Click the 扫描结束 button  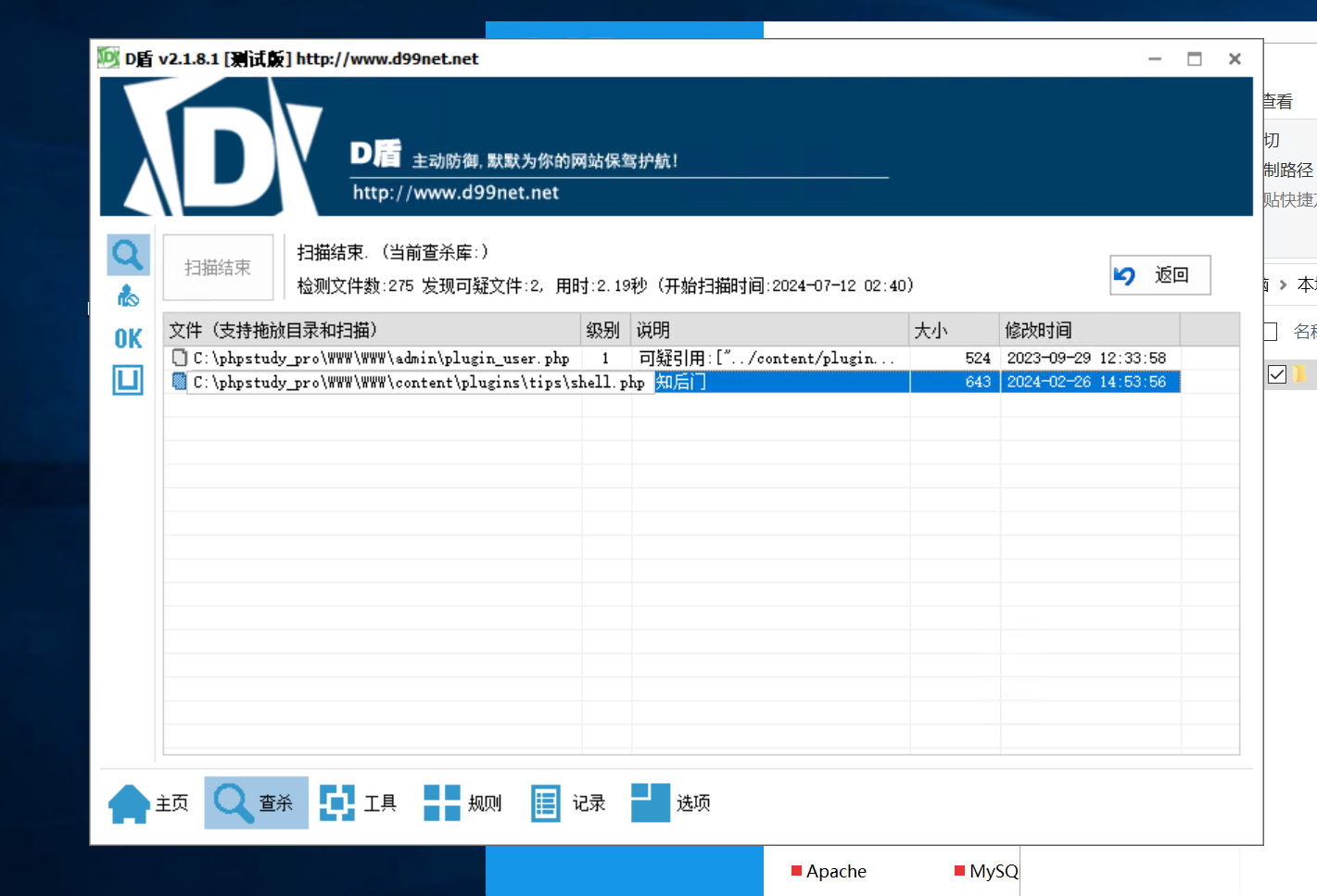[x=218, y=268]
